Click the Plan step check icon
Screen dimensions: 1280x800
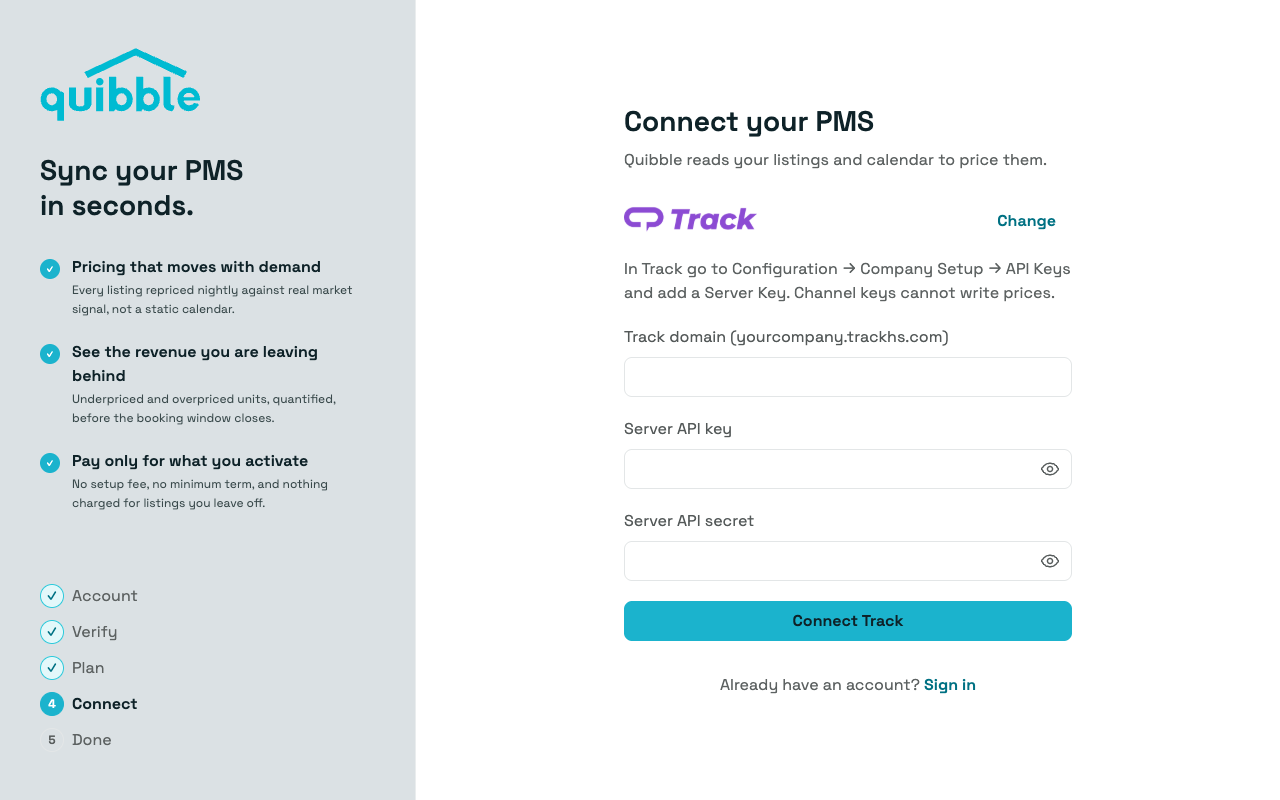click(52, 668)
